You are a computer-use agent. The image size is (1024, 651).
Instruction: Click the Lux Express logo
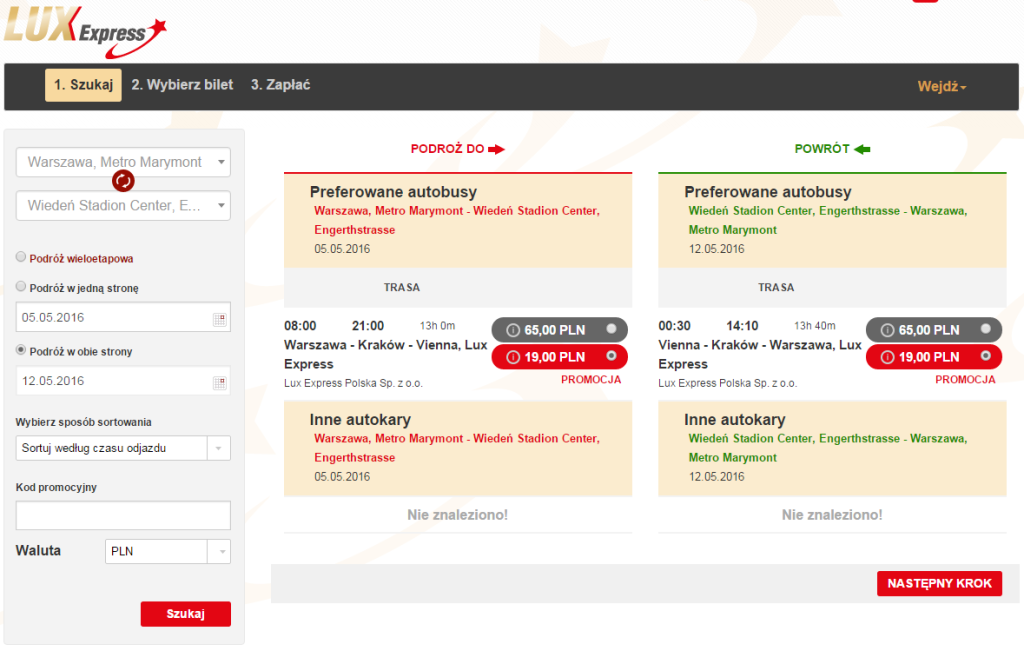[x=85, y=31]
